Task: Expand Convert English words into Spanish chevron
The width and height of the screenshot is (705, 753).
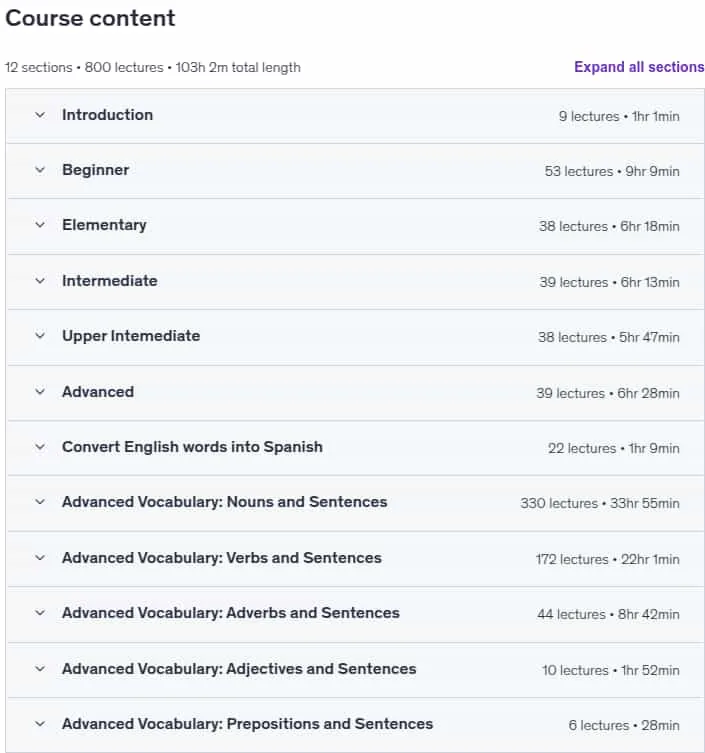Action: (x=40, y=447)
